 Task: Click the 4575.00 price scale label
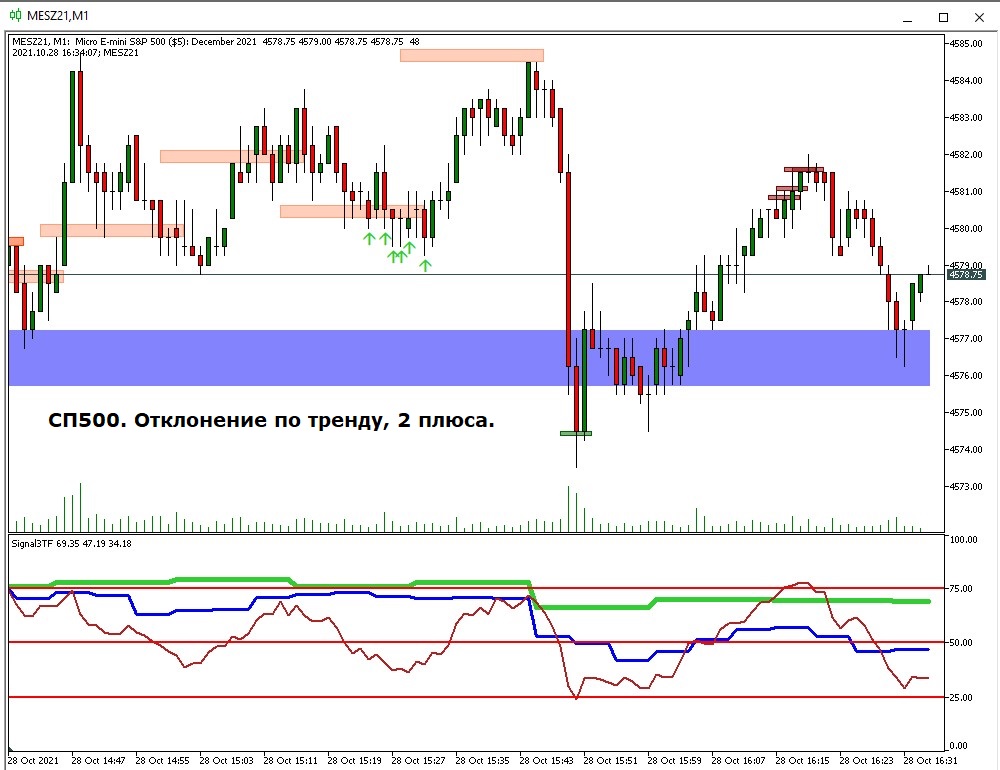(966, 413)
